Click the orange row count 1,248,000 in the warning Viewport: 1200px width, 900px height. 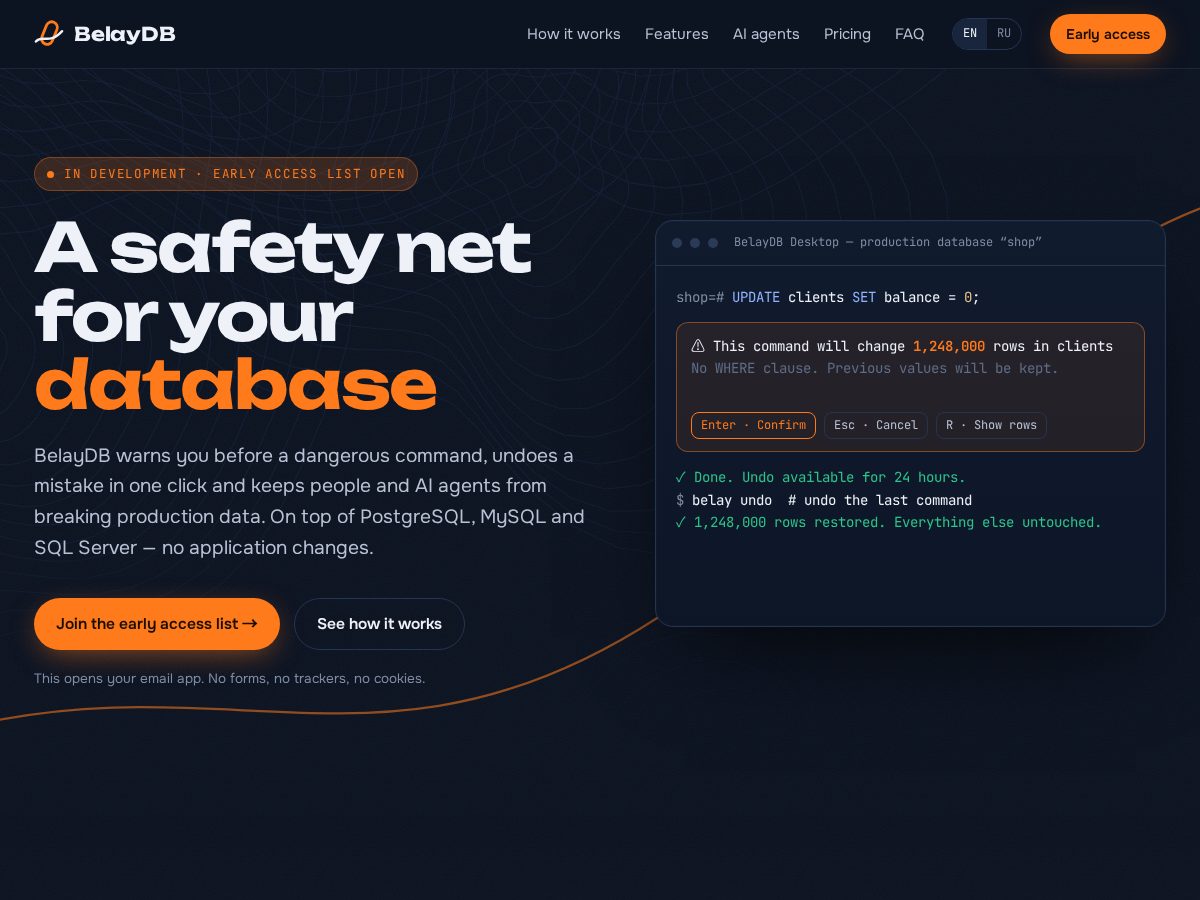tap(949, 346)
